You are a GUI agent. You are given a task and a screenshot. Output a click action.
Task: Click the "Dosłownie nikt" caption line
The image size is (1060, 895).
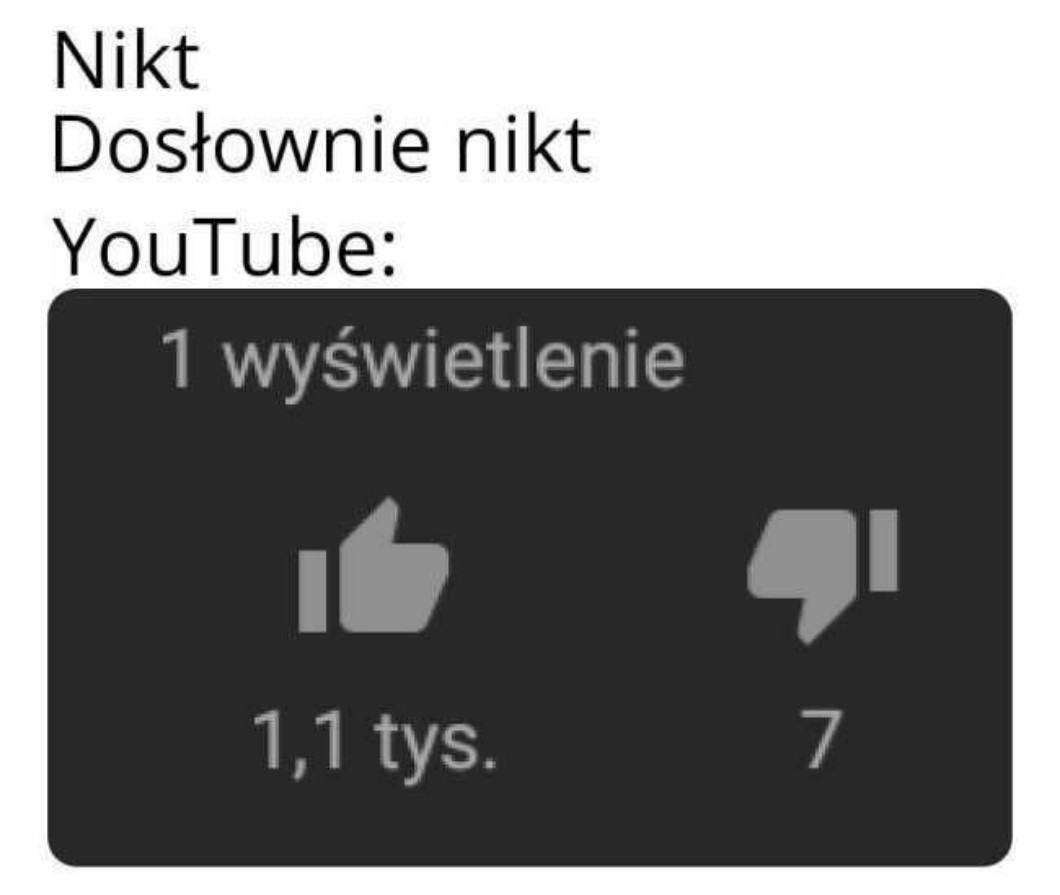click(322, 145)
